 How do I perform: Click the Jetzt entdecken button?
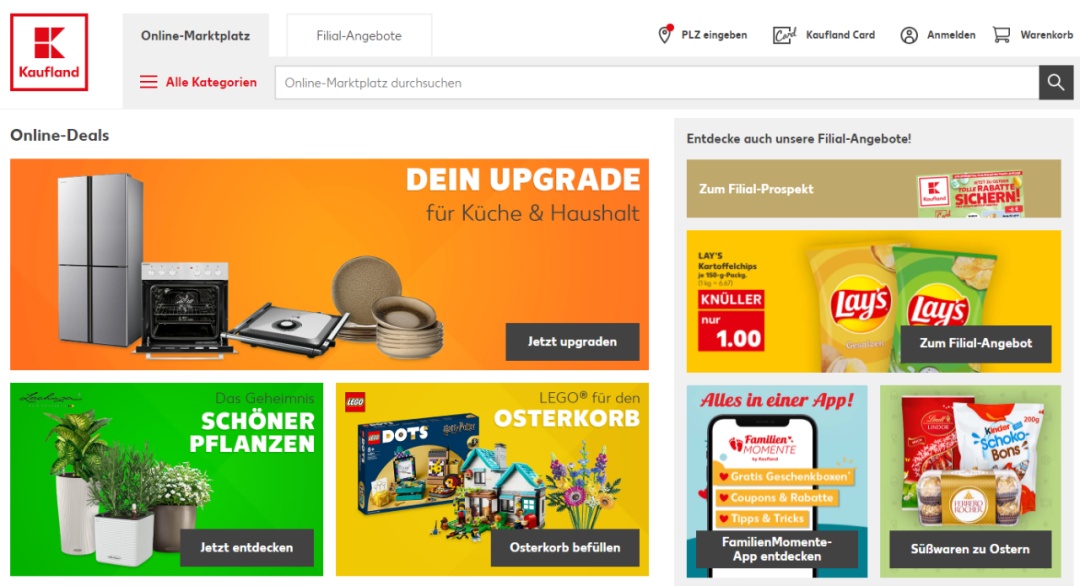pos(247,547)
